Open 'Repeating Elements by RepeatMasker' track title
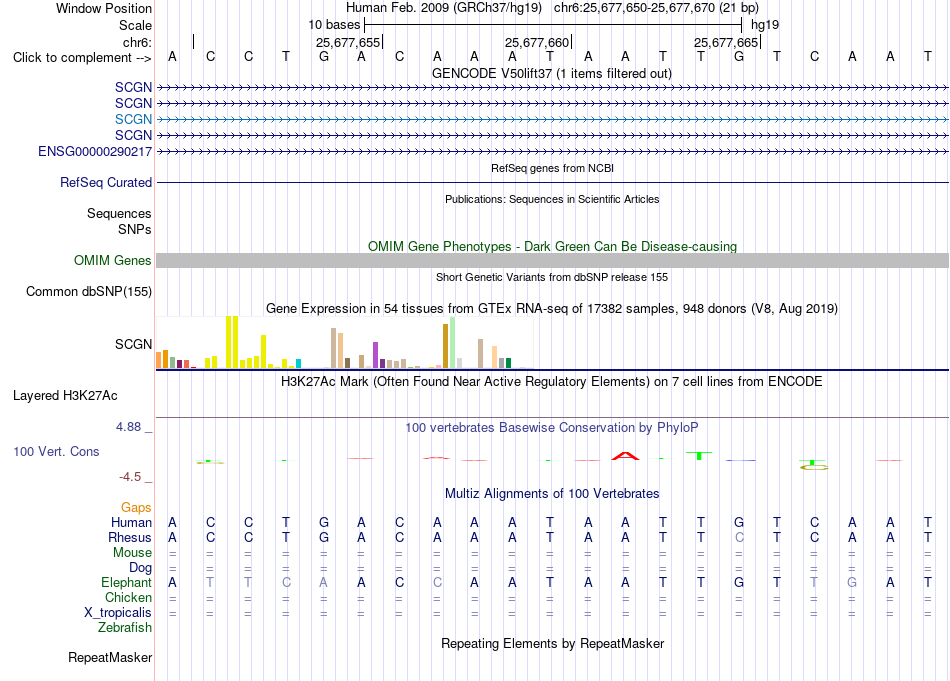950x681 pixels. coord(552,643)
